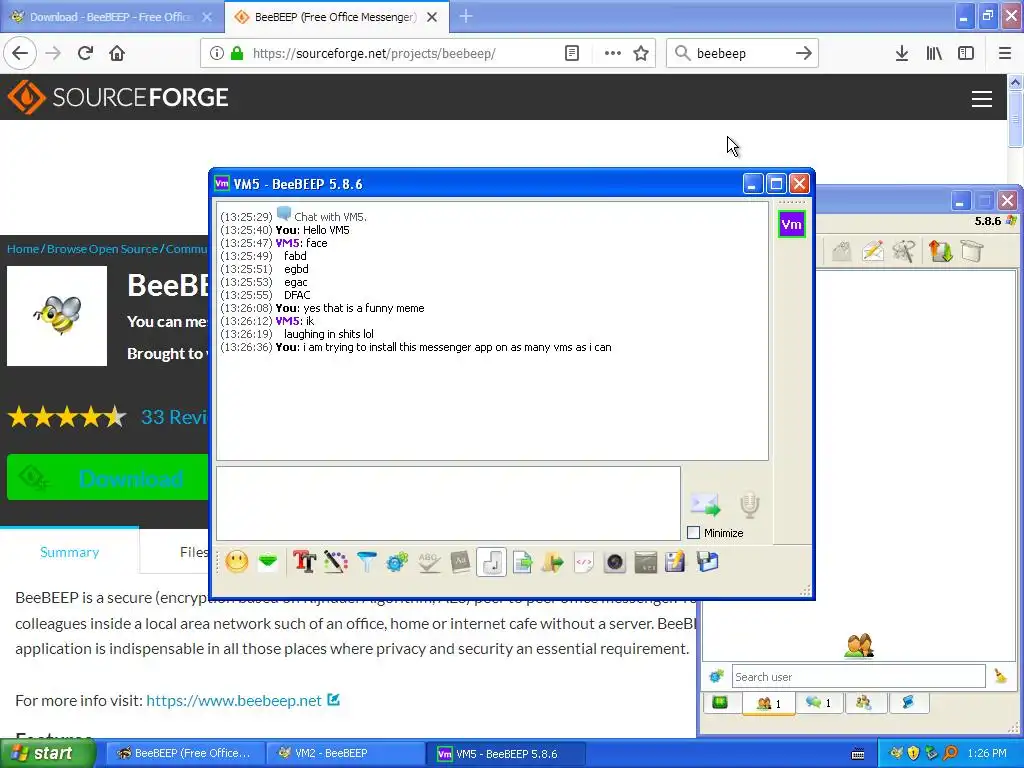Viewport: 1024px width, 768px height.
Task: Click the Search user field
Action: (x=858, y=677)
